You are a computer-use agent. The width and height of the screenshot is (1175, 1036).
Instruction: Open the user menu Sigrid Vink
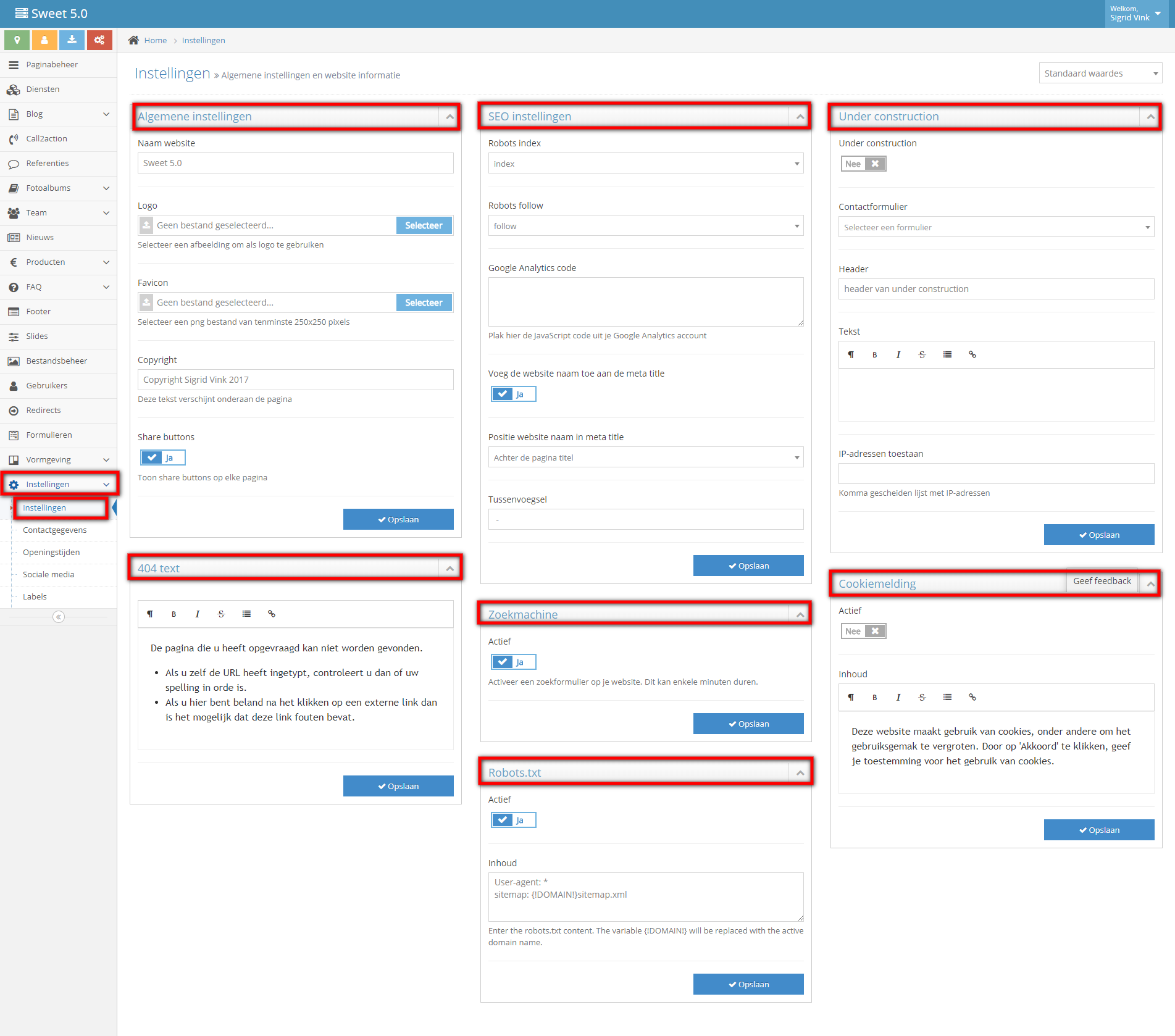point(1136,14)
